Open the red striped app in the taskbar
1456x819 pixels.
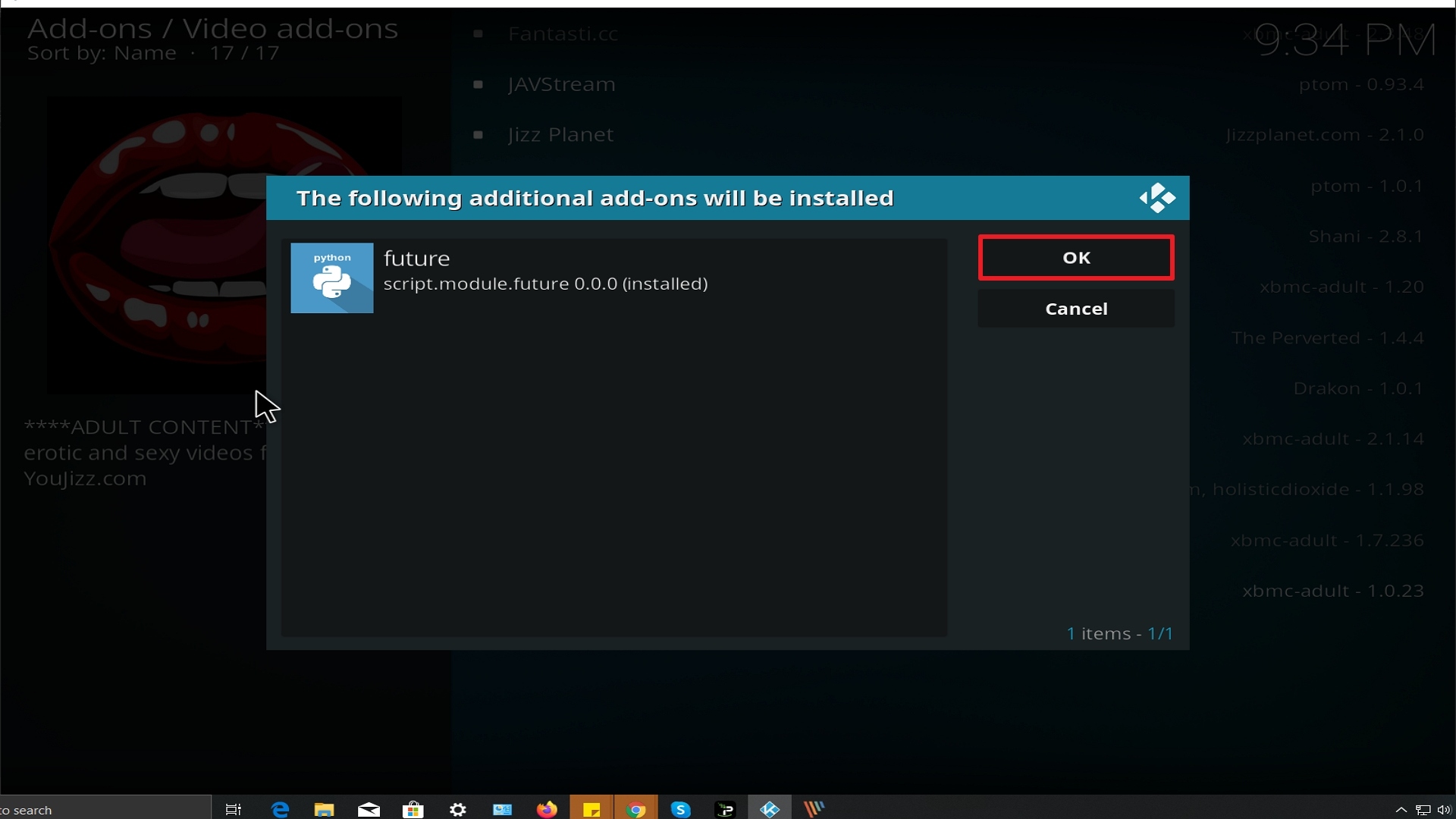click(x=814, y=809)
